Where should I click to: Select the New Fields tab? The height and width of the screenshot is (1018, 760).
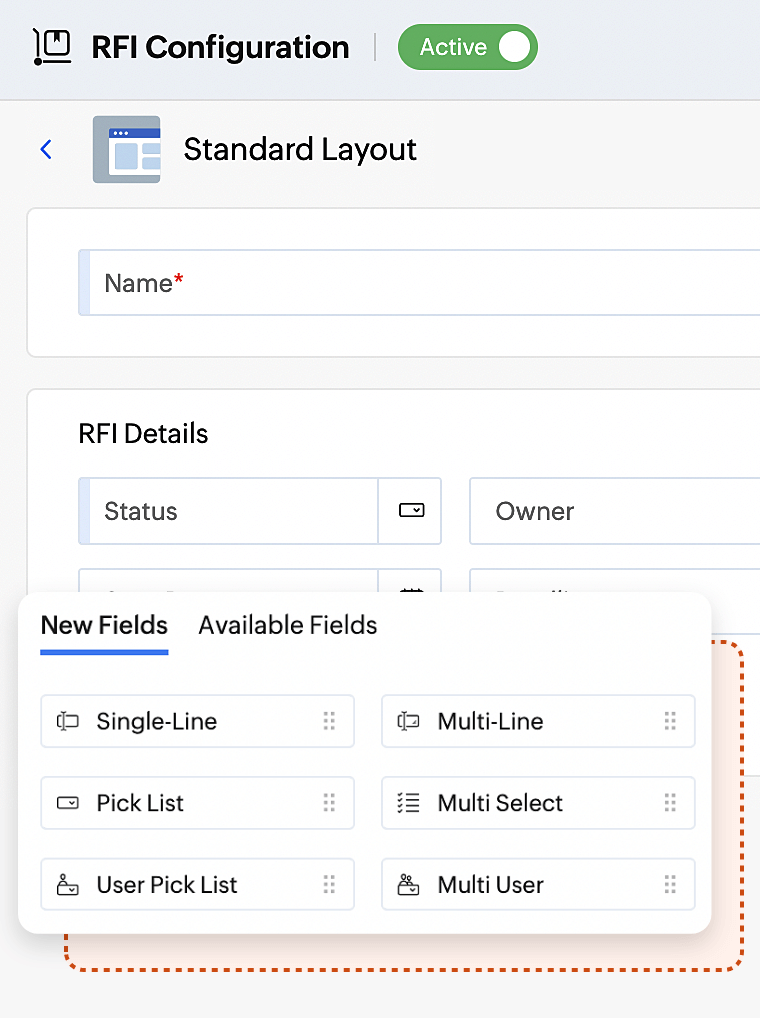pos(103,625)
